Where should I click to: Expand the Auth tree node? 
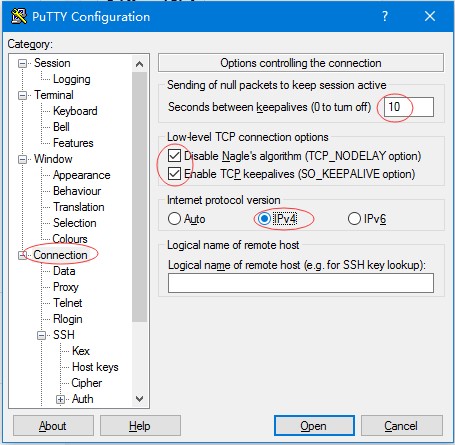60,399
